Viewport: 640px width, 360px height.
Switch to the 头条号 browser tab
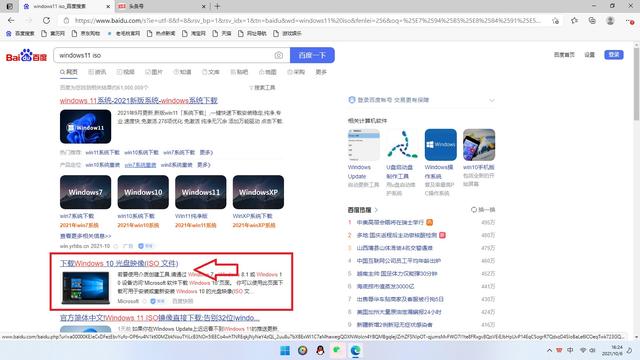(136, 7)
